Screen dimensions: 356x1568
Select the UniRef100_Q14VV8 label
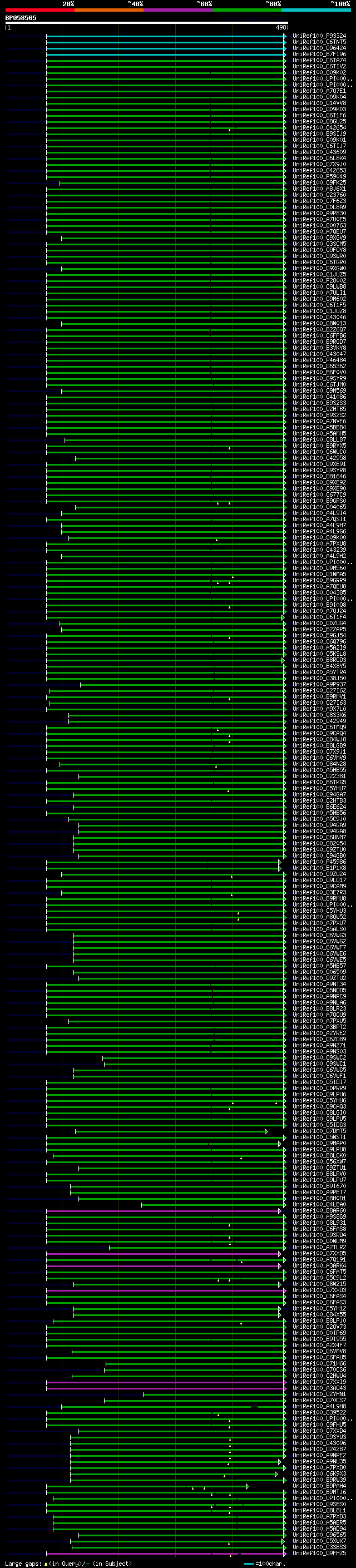click(319, 103)
